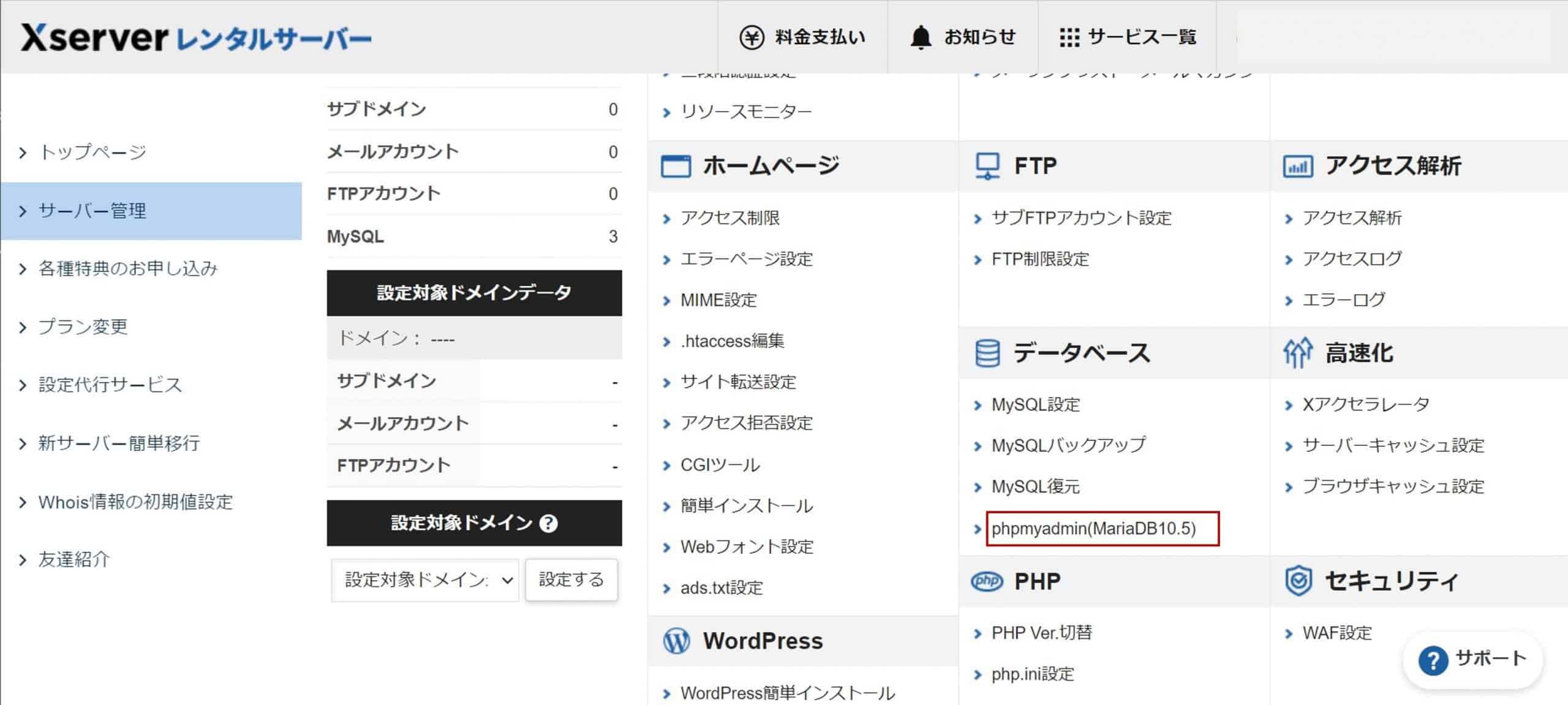Click the データベース cylinder icon
Screen dimensions: 1568x705
point(987,353)
